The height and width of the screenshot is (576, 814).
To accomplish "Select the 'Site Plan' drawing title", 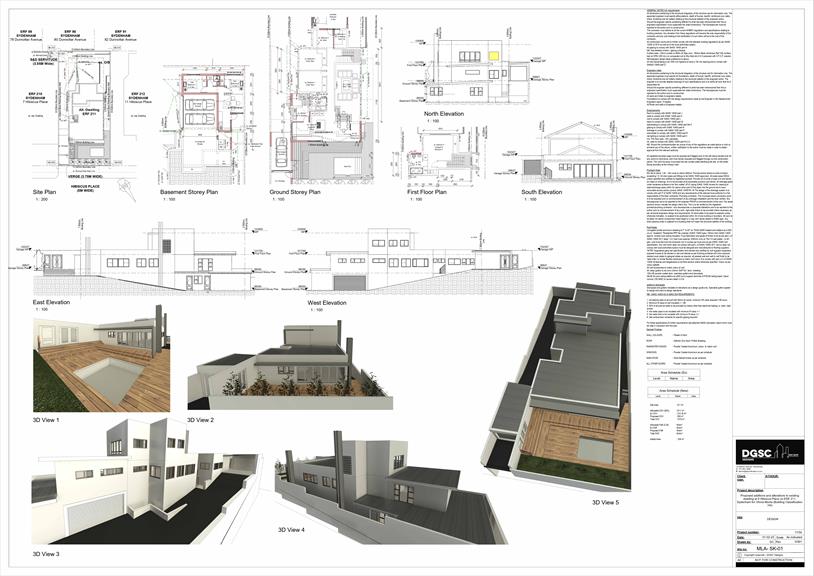I will click(x=44, y=192).
